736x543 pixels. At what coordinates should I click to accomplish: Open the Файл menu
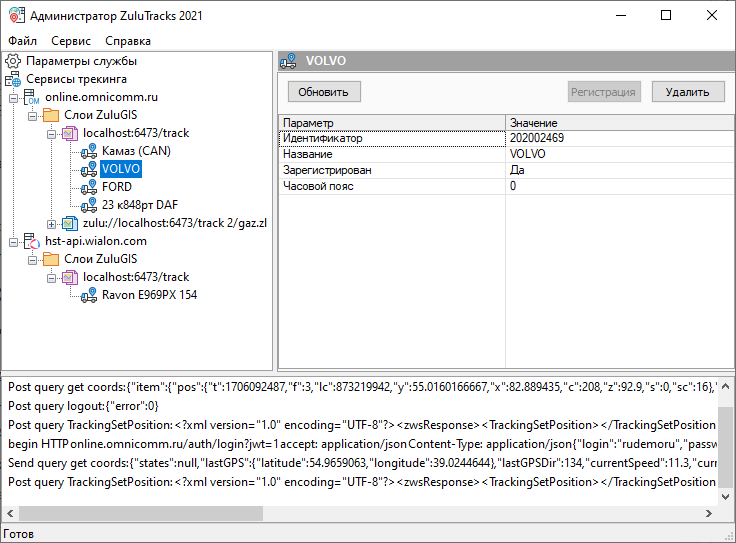(x=22, y=41)
